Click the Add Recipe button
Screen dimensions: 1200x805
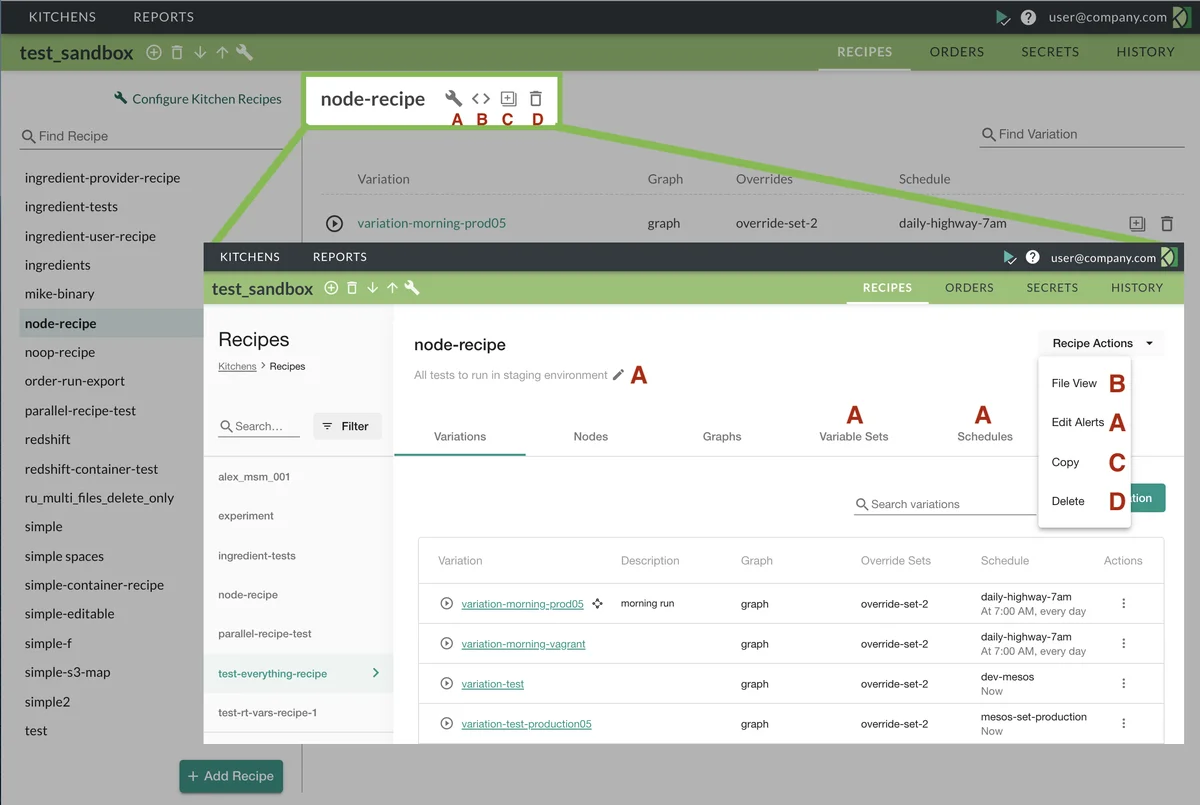point(231,776)
